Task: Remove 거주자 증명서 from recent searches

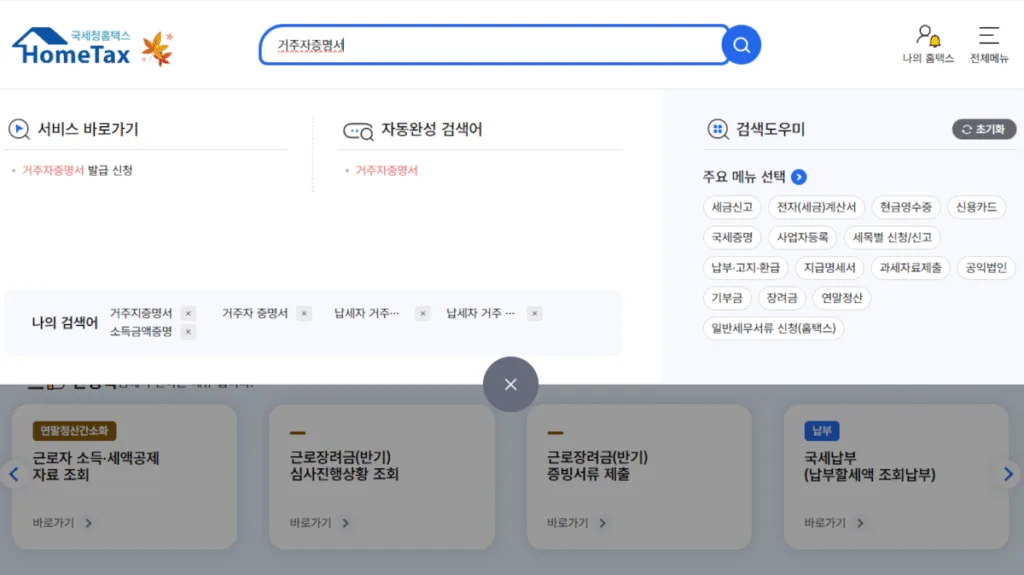Action: pyautogui.click(x=304, y=314)
